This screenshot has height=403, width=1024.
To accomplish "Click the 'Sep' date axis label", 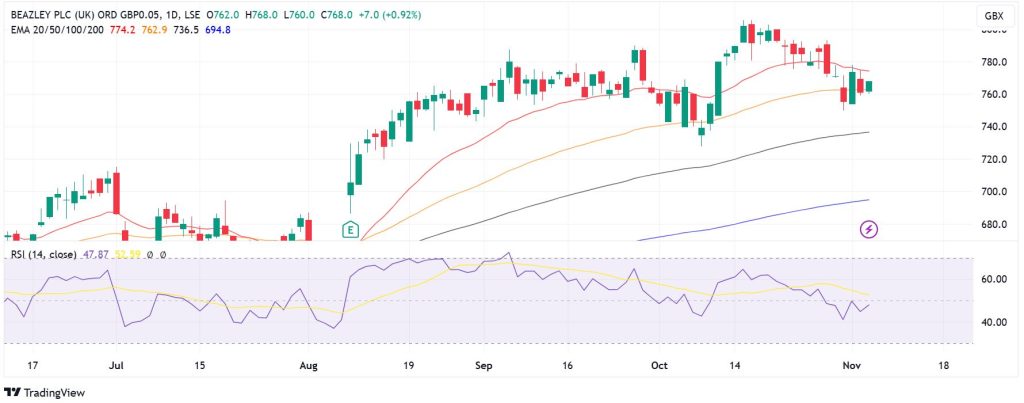I will [x=484, y=365].
